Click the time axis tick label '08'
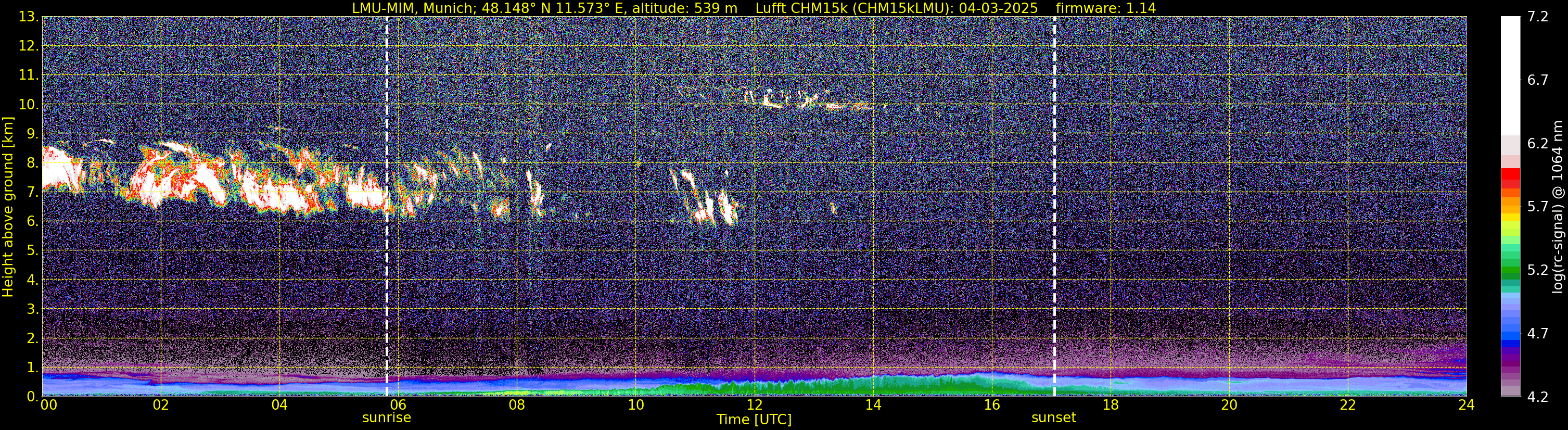This screenshot has height=430, width=1568. [x=517, y=405]
